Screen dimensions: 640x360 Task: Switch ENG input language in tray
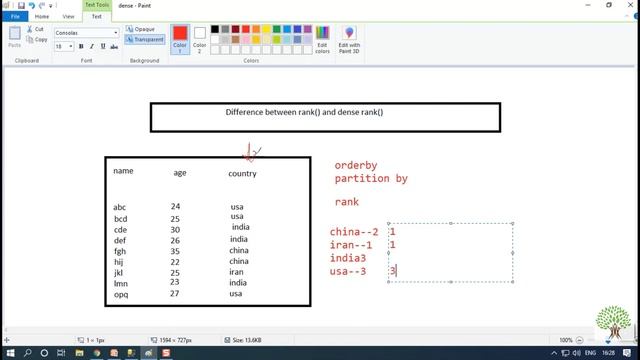pyautogui.click(x=590, y=353)
